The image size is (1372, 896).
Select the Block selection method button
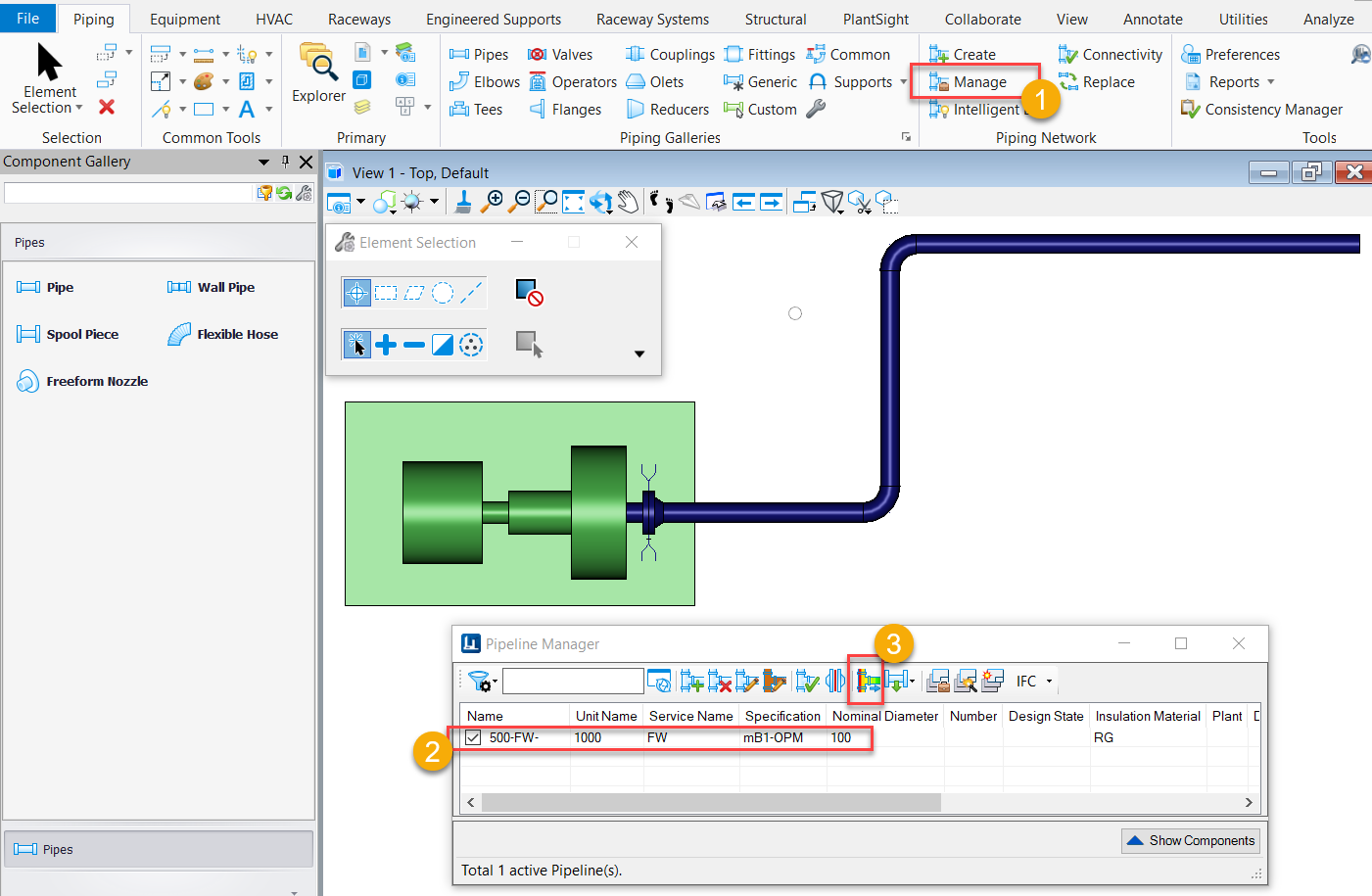pyautogui.click(x=386, y=292)
